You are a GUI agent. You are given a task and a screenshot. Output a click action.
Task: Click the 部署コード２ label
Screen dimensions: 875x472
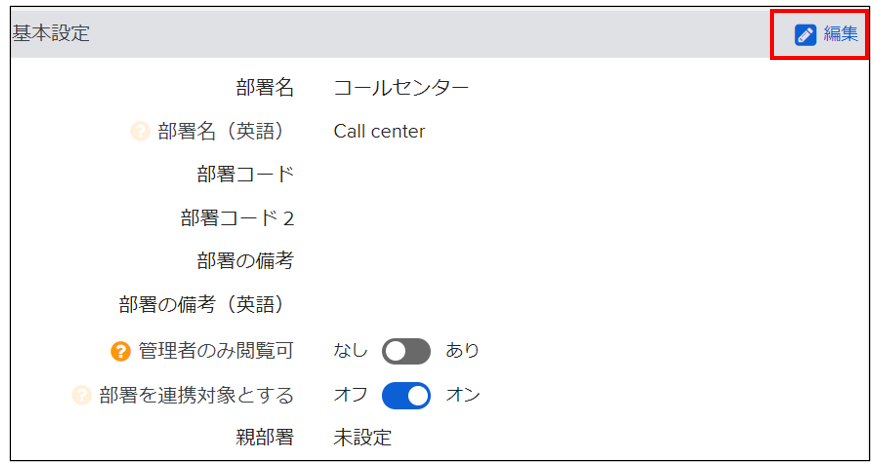(x=237, y=218)
